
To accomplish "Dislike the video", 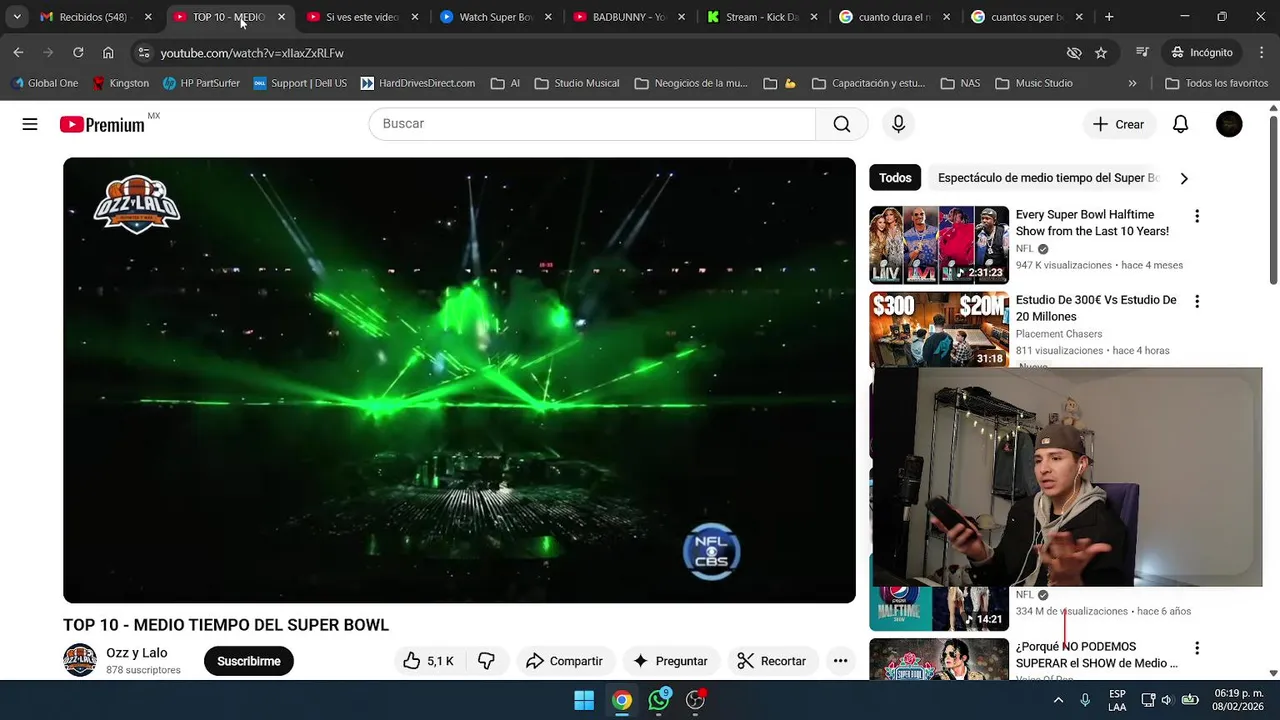I will [x=486, y=661].
